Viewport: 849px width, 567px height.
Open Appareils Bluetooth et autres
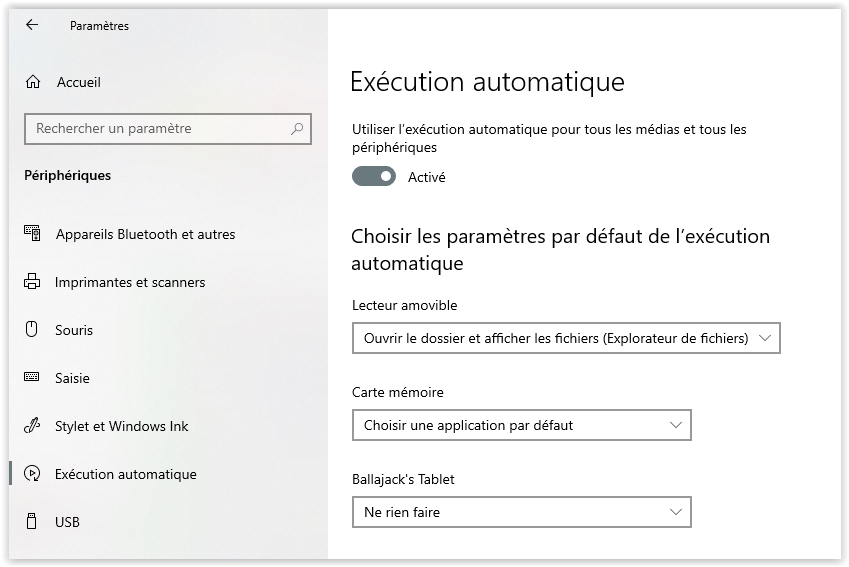146,234
